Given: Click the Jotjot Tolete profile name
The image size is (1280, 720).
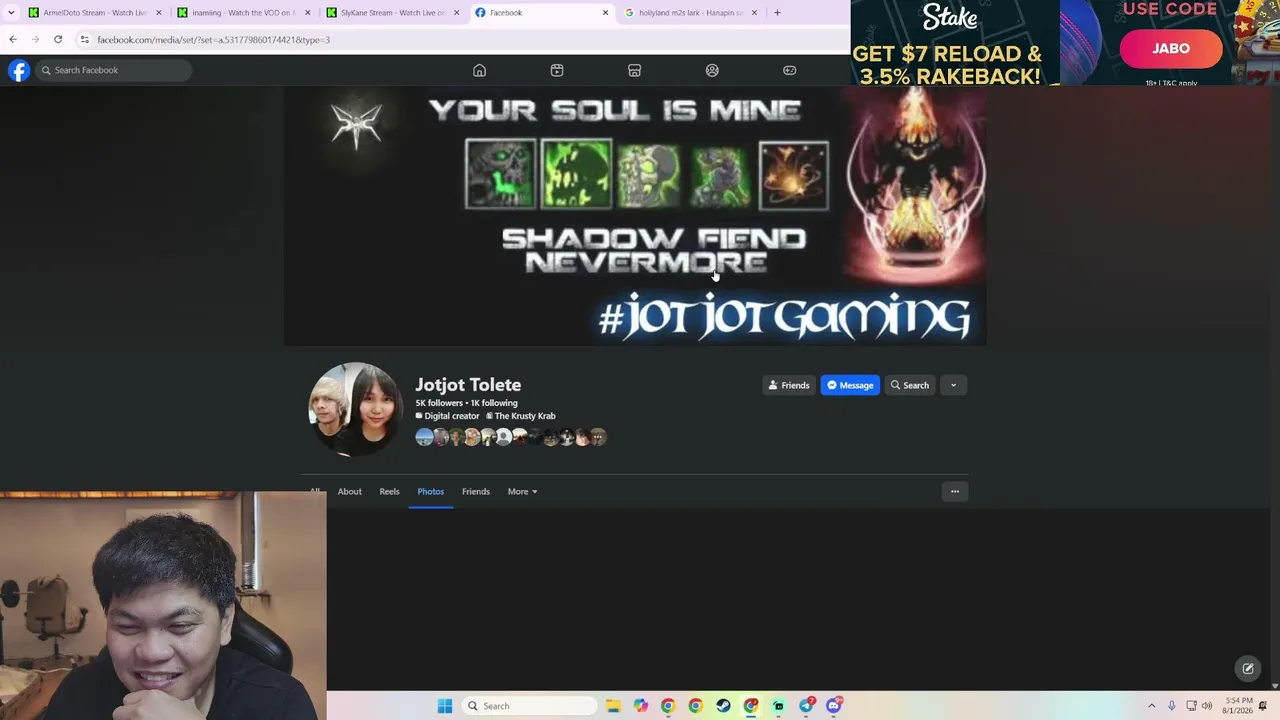Looking at the screenshot, I should click(468, 385).
